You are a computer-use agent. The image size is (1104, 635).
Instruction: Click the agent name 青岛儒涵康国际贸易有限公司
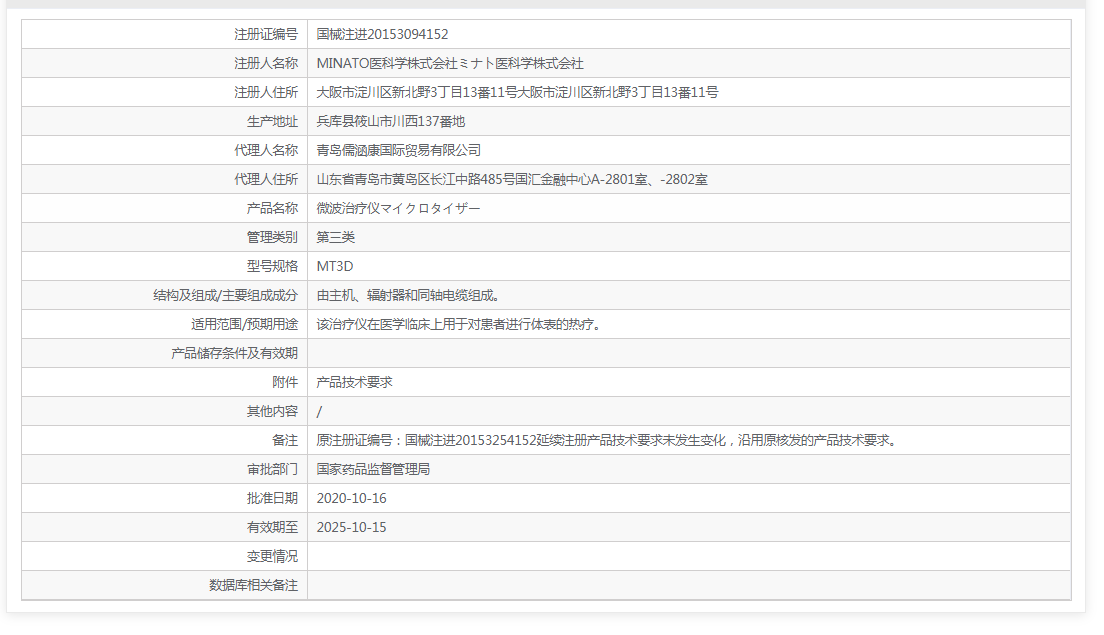(x=413, y=148)
